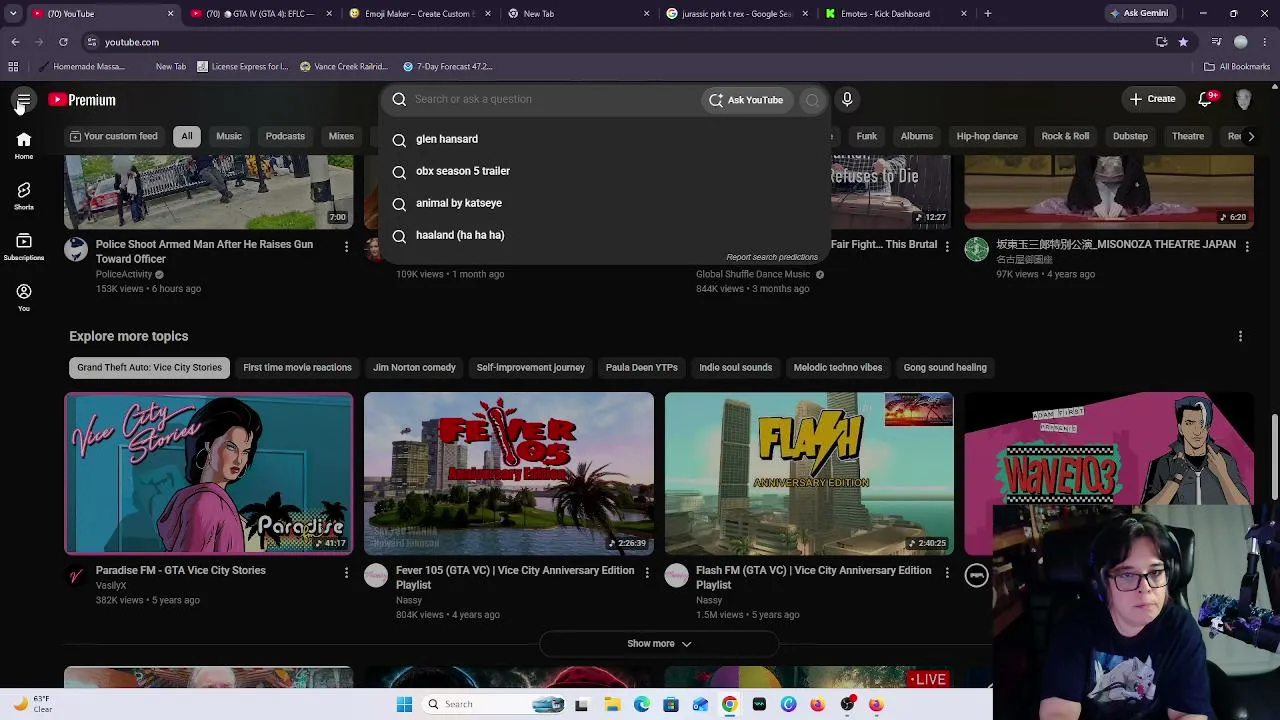
Task: Open the You section in sidebar
Action: click(24, 297)
